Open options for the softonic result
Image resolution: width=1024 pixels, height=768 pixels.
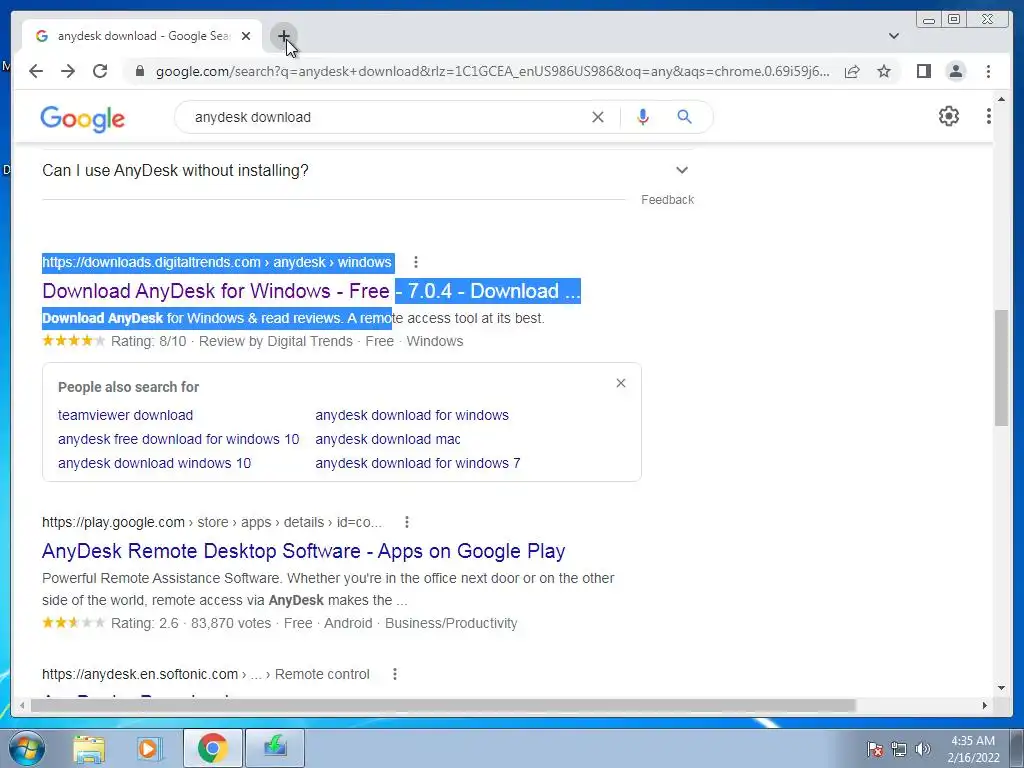[x=394, y=675]
